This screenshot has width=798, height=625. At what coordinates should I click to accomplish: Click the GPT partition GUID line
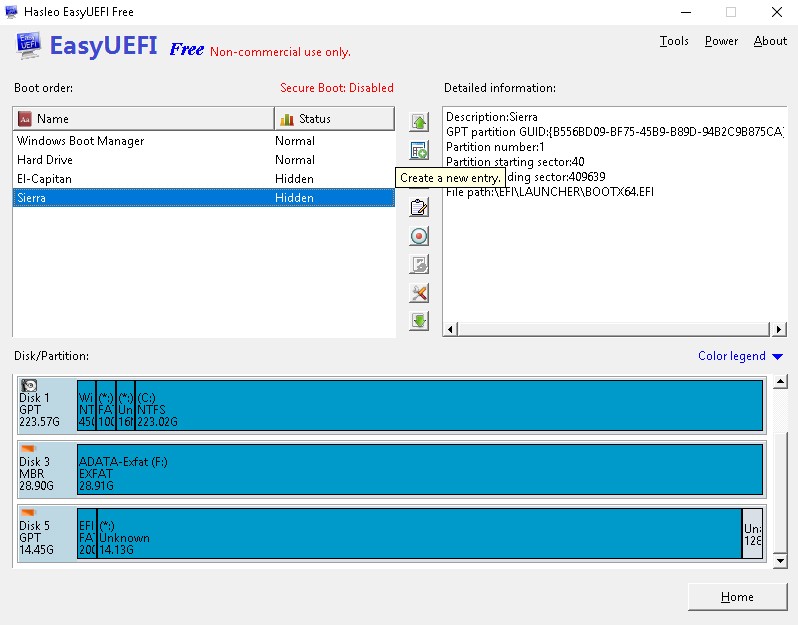point(615,132)
